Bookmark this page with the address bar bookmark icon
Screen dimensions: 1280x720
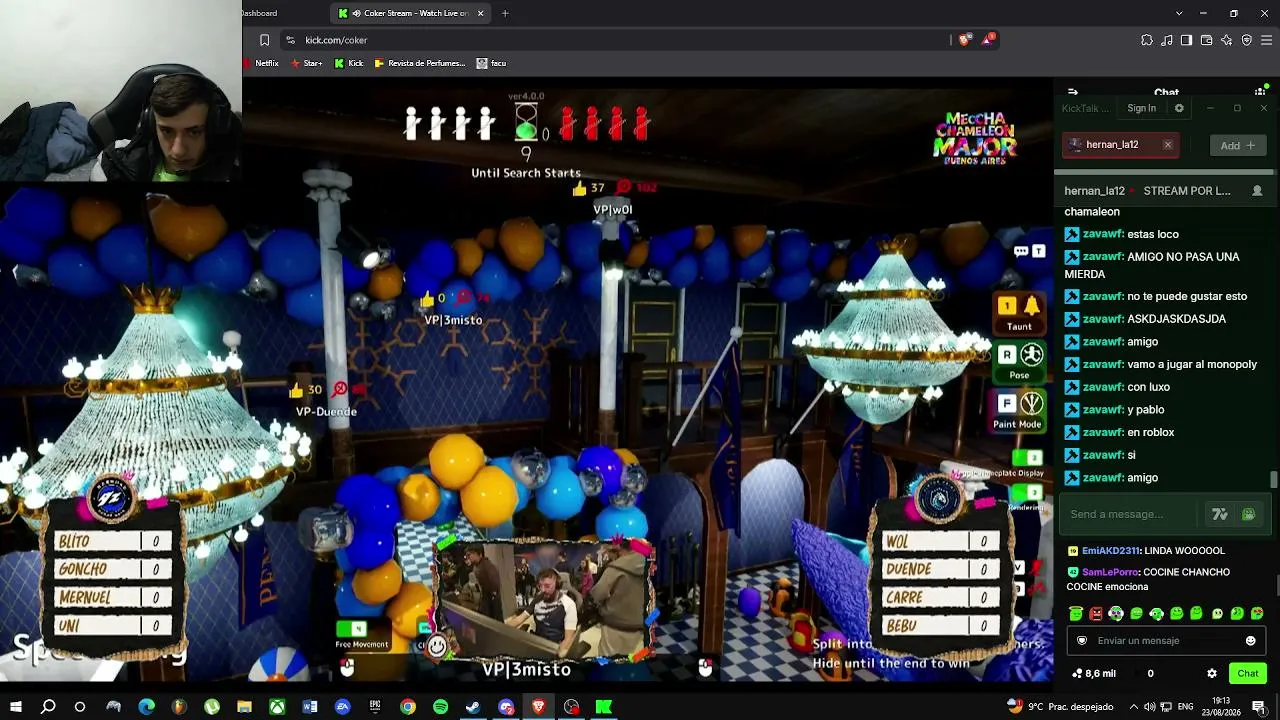pyautogui.click(x=264, y=40)
